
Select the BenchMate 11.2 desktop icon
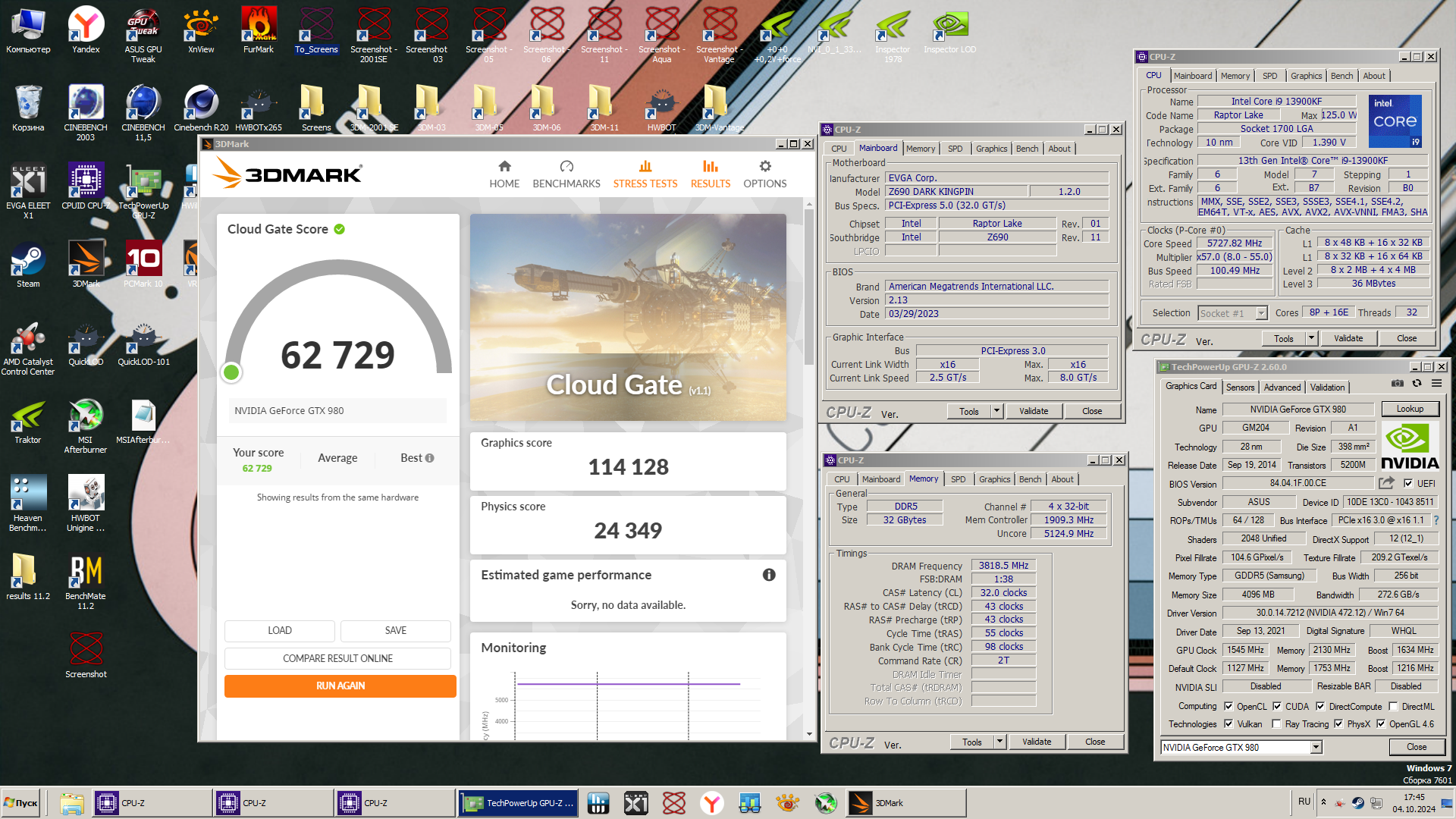pos(86,582)
